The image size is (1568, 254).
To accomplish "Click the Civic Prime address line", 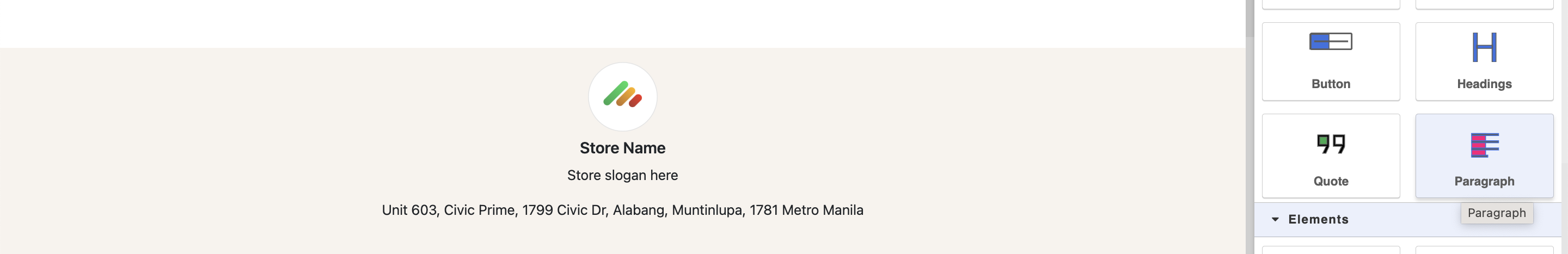I will point(622,210).
